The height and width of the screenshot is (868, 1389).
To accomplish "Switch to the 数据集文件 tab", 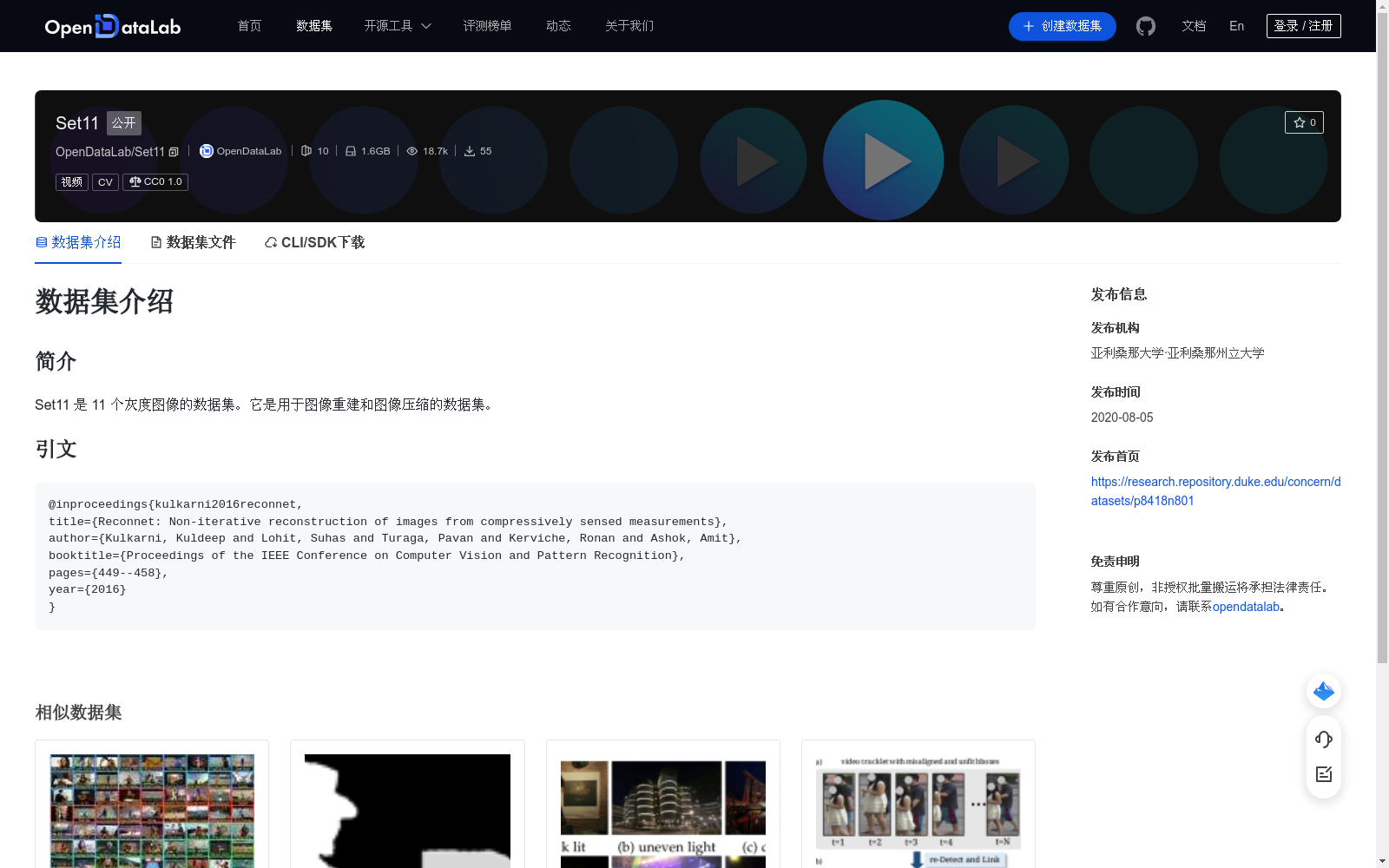I will pyautogui.click(x=201, y=242).
